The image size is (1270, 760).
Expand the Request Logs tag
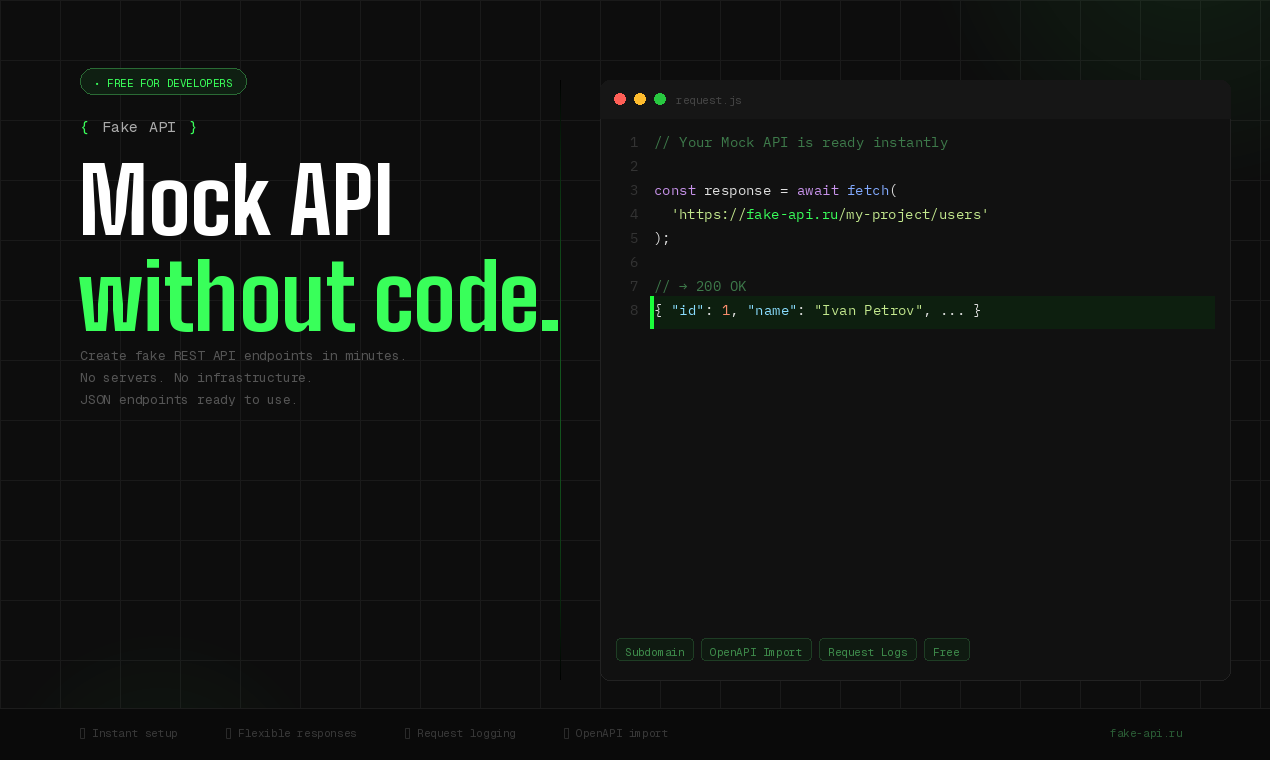pyautogui.click(x=867, y=650)
